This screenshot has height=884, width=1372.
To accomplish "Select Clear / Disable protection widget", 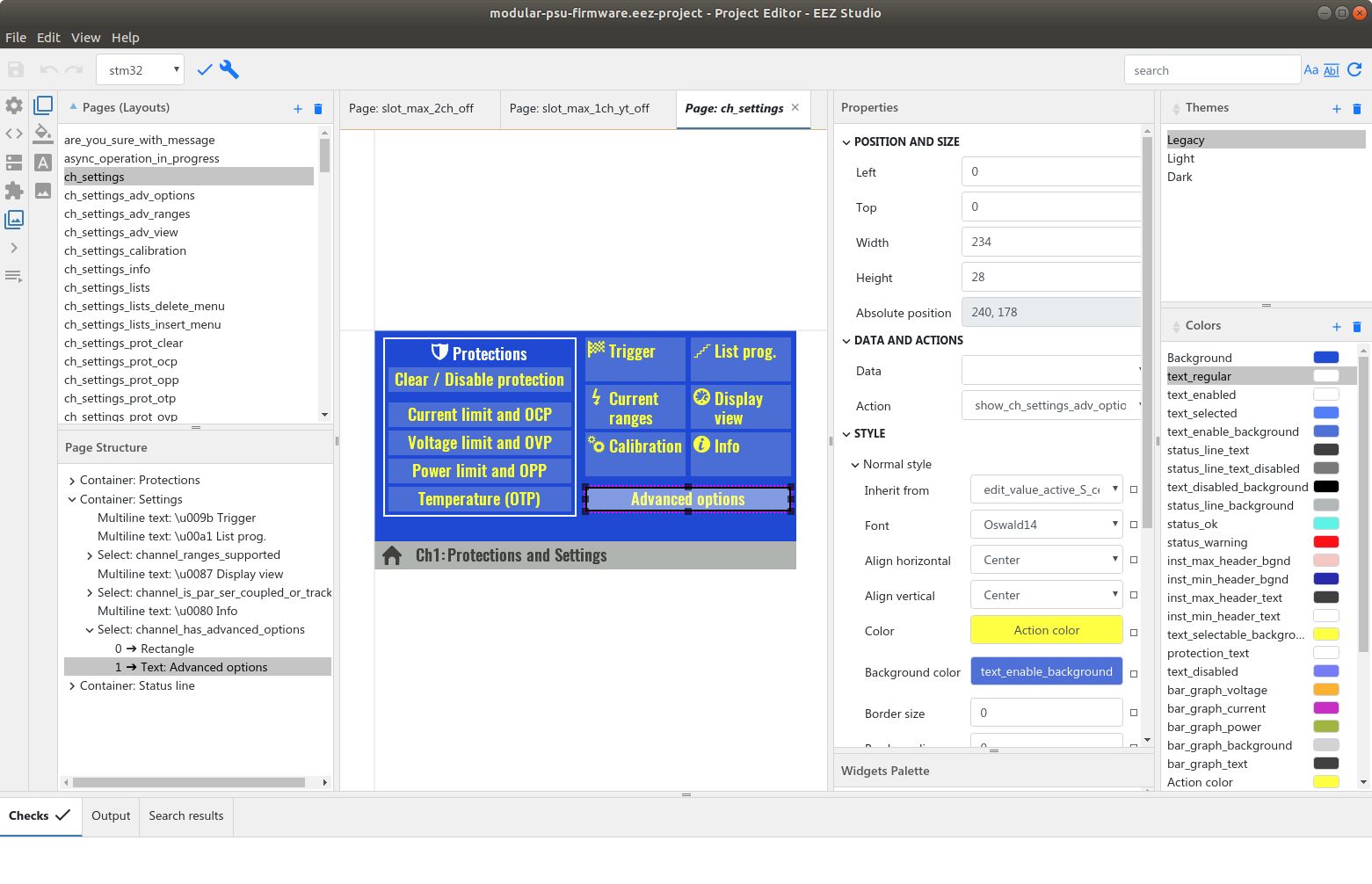I will point(479,380).
